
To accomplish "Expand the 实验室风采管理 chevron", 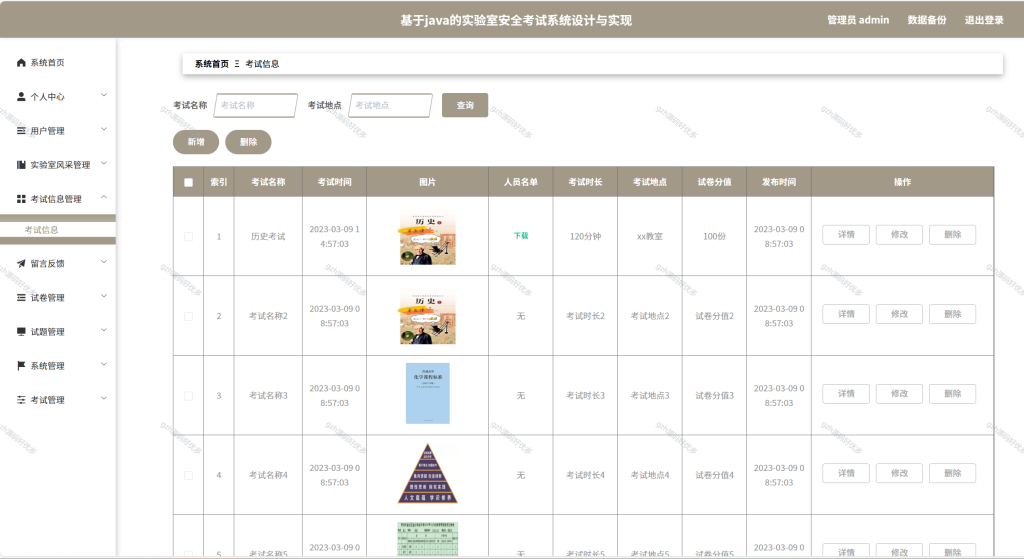I will pos(104,163).
